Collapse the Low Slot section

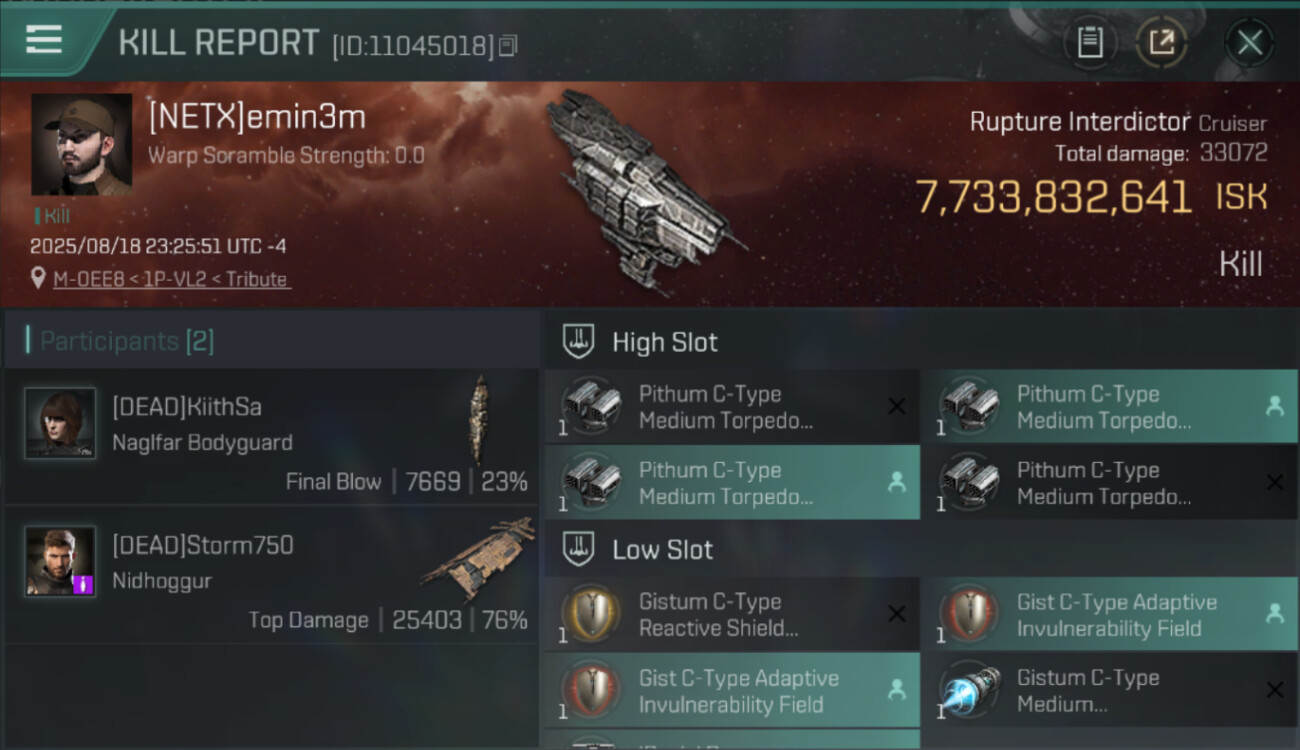pyautogui.click(x=920, y=549)
